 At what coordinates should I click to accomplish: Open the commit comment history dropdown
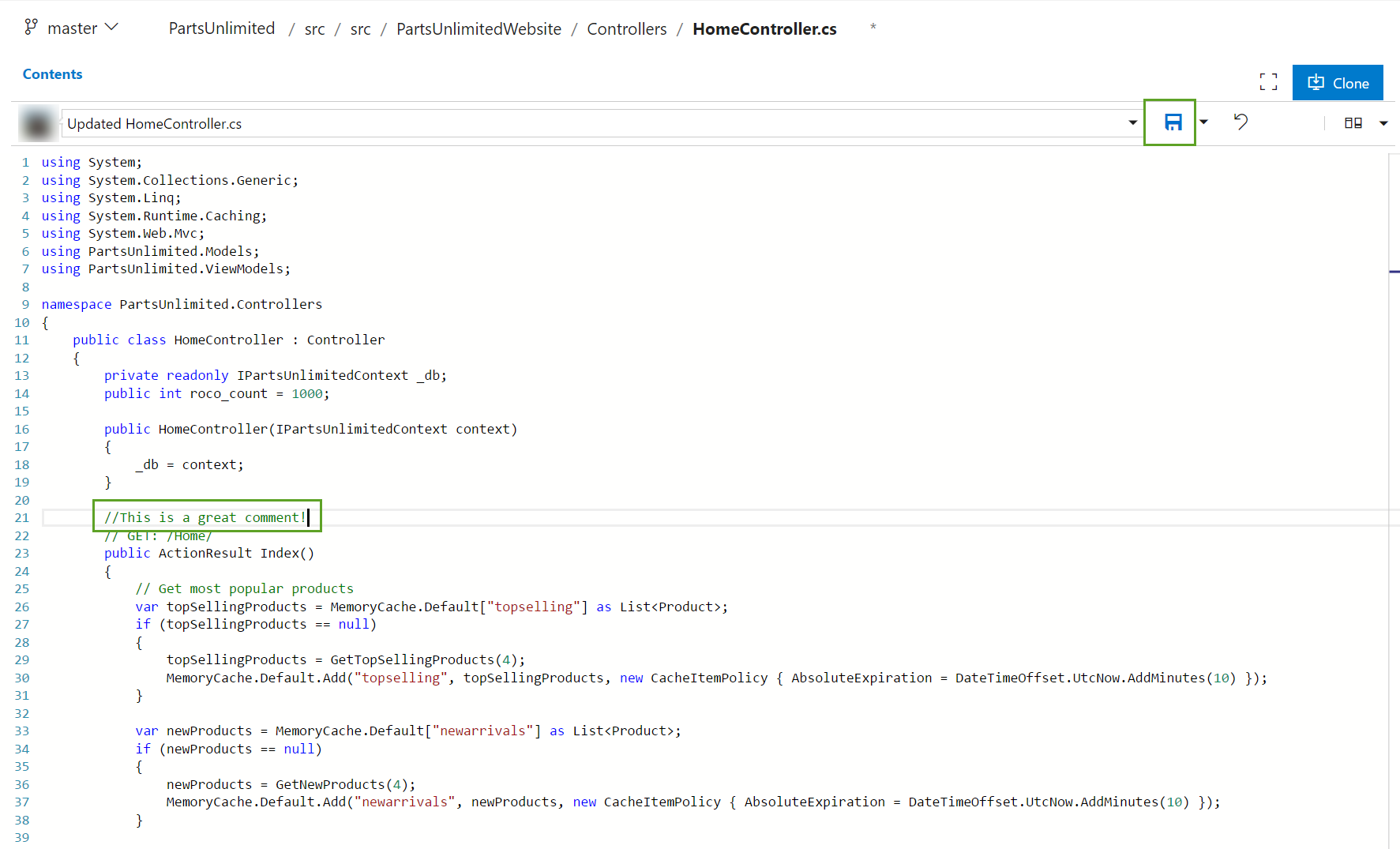click(1133, 122)
